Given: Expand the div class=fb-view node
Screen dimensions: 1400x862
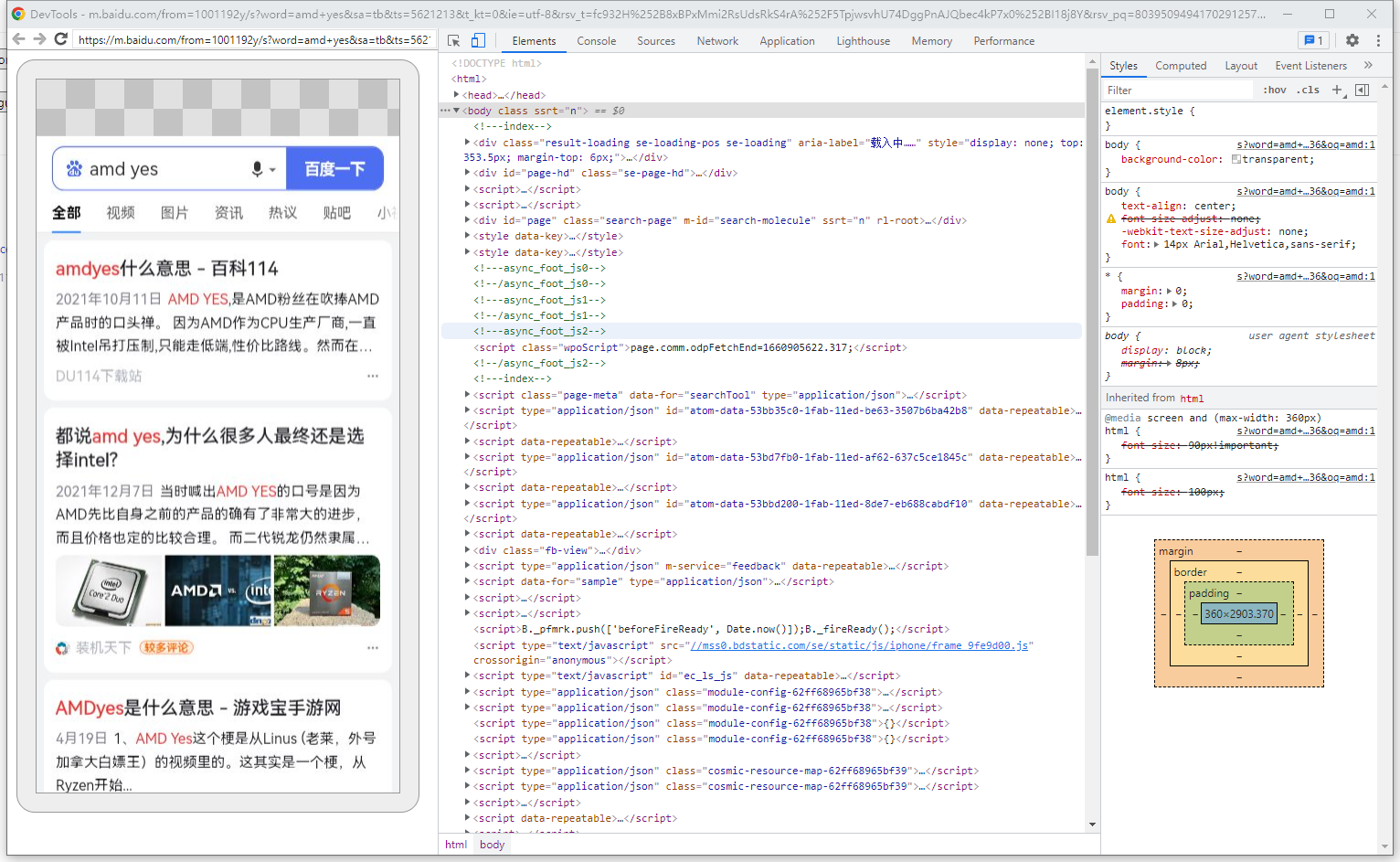Looking at the screenshot, I should [467, 549].
